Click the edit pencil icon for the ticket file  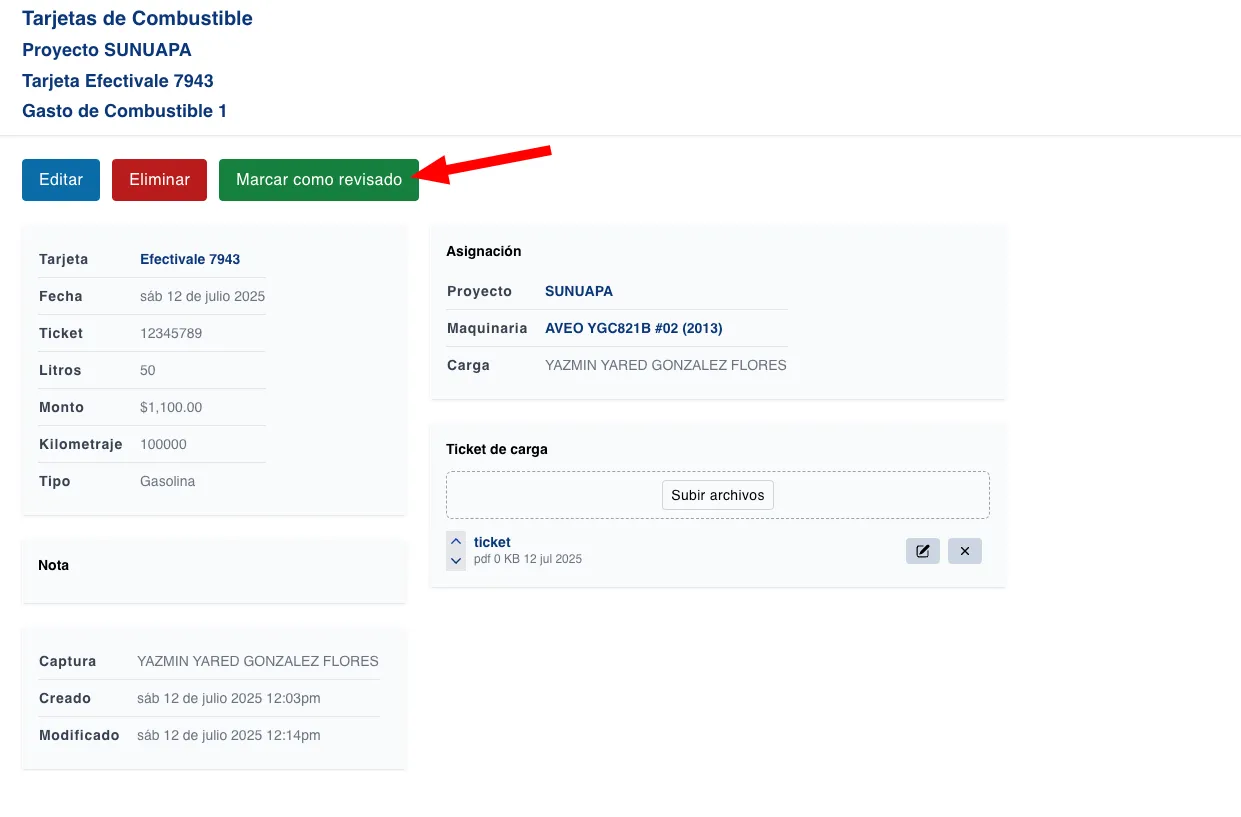(922, 551)
